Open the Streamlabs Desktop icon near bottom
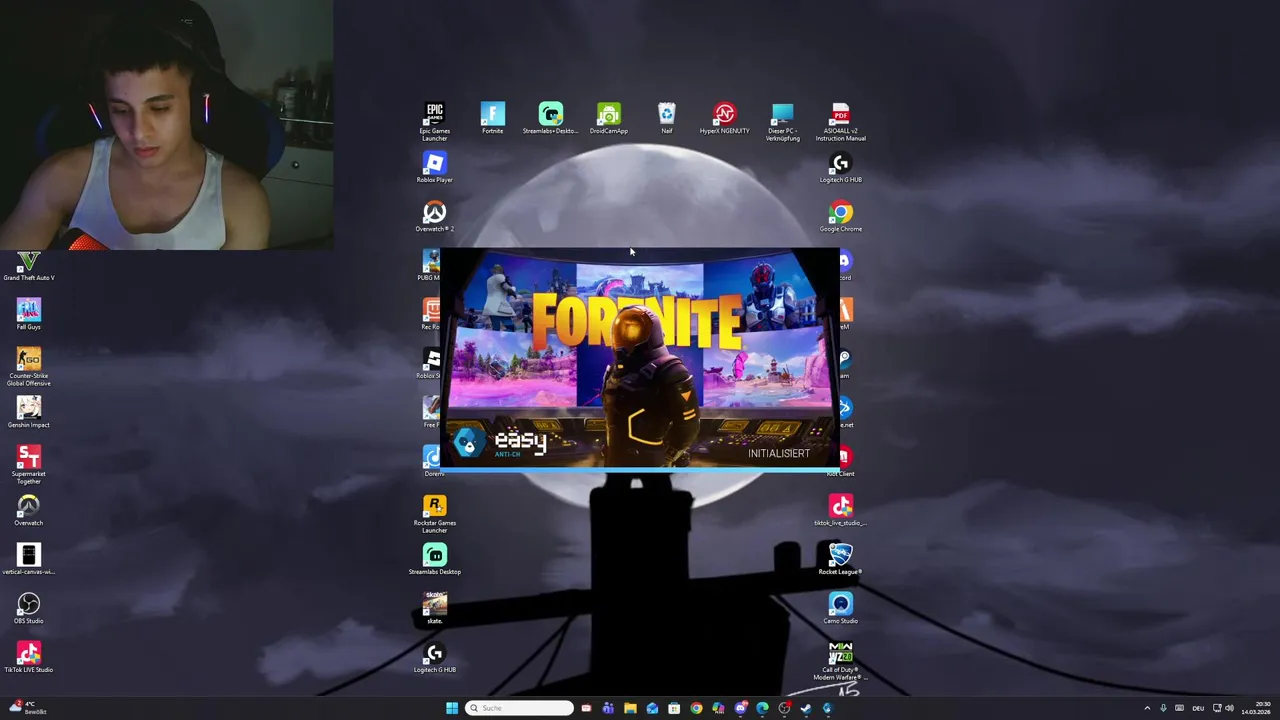The height and width of the screenshot is (720, 1280). (x=434, y=559)
